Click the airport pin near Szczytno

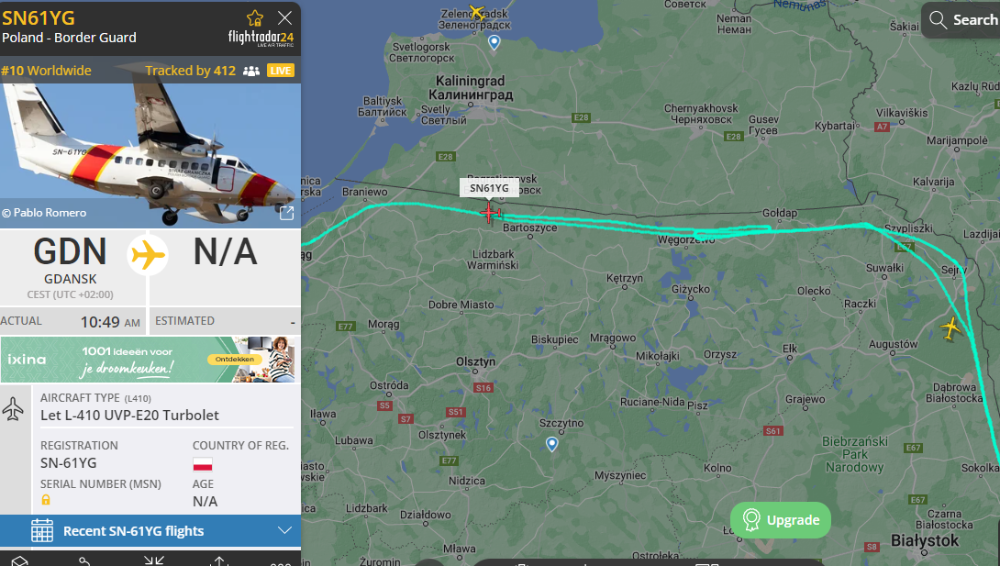click(x=552, y=444)
